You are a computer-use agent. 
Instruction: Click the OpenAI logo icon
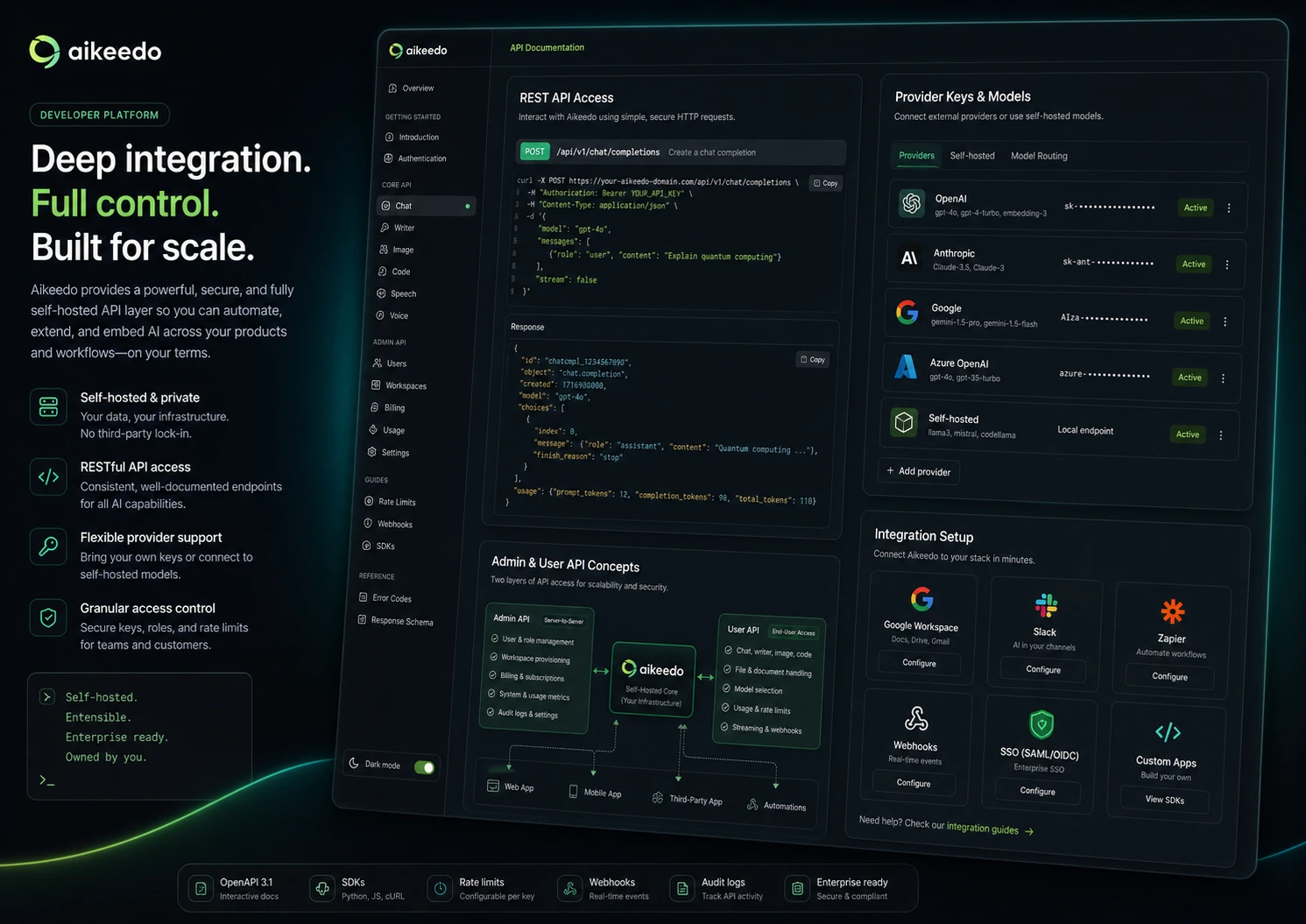pyautogui.click(x=912, y=203)
